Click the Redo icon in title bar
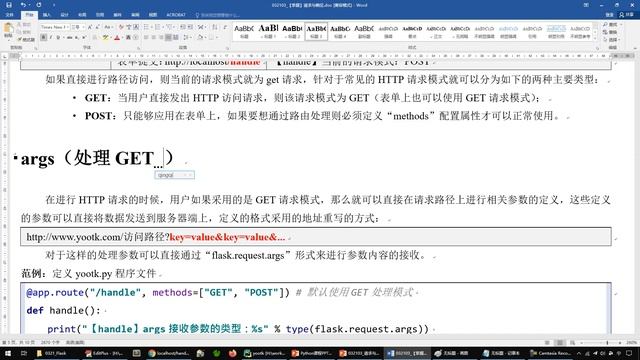640x360 pixels. pyautogui.click(x=39, y=5)
